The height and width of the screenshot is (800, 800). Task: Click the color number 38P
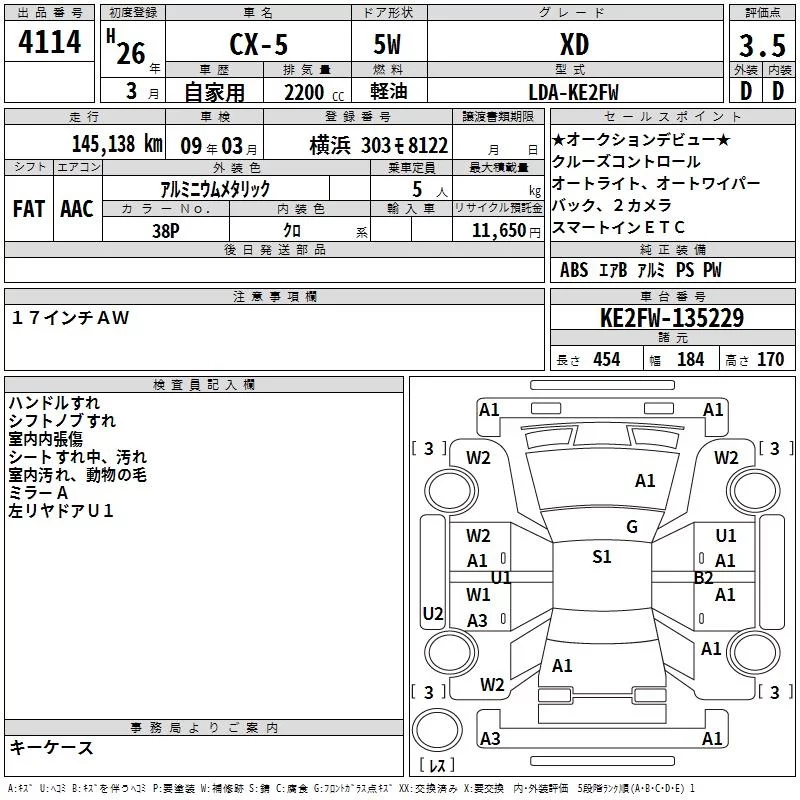click(166, 231)
